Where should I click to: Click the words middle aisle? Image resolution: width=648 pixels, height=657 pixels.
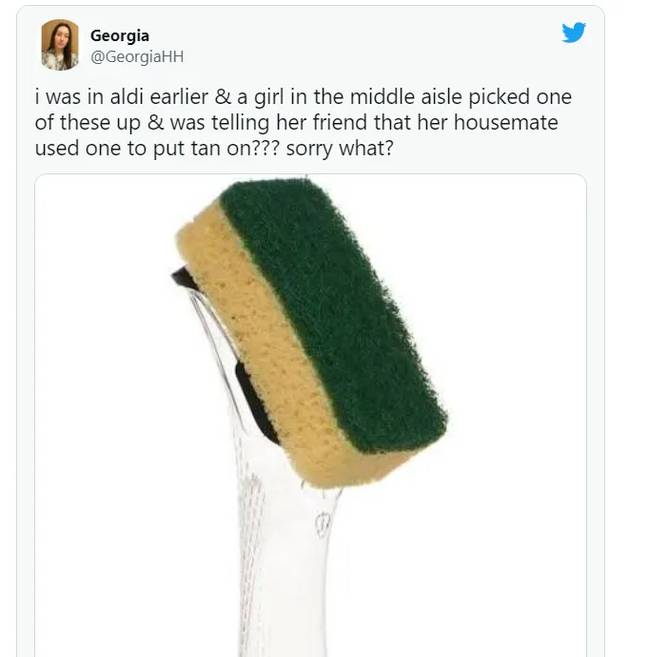tap(406, 97)
